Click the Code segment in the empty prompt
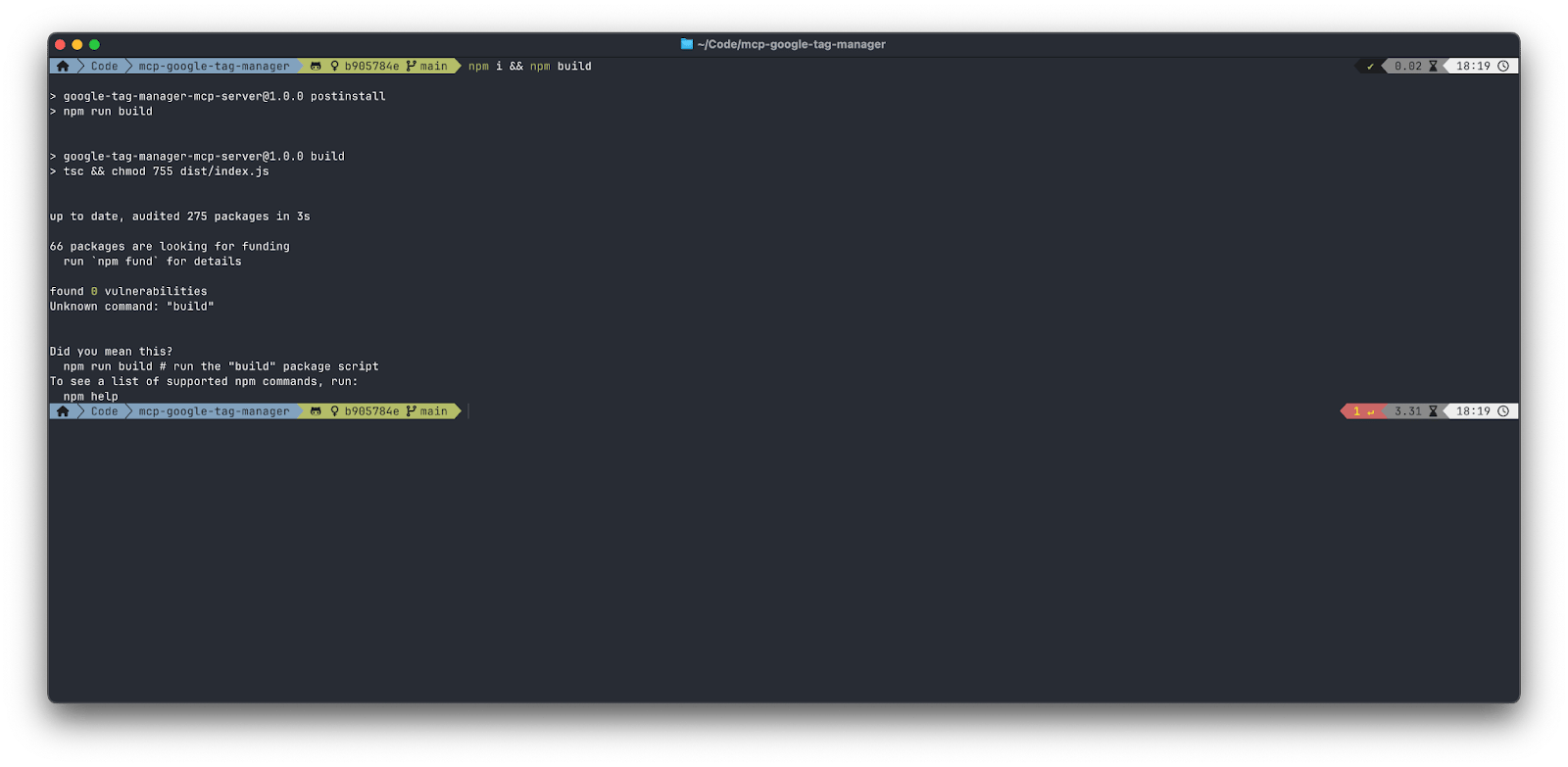 [x=104, y=411]
